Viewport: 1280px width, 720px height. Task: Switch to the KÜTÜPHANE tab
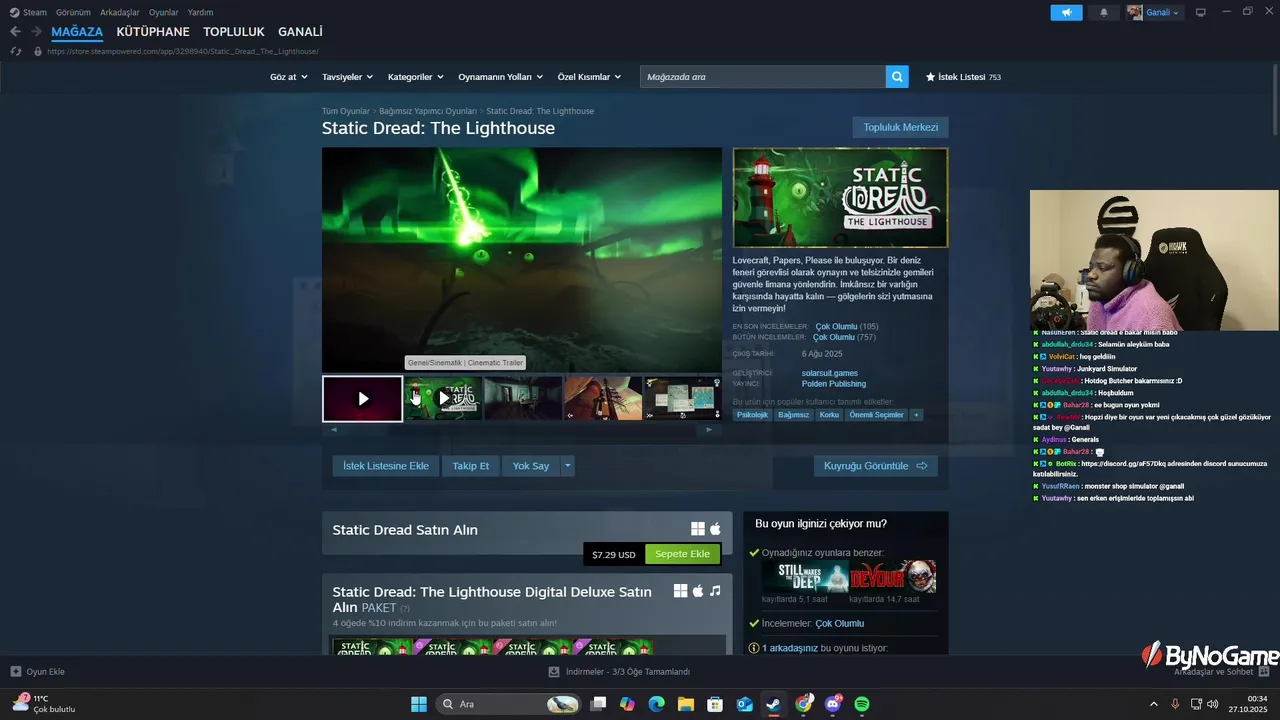[x=153, y=32]
